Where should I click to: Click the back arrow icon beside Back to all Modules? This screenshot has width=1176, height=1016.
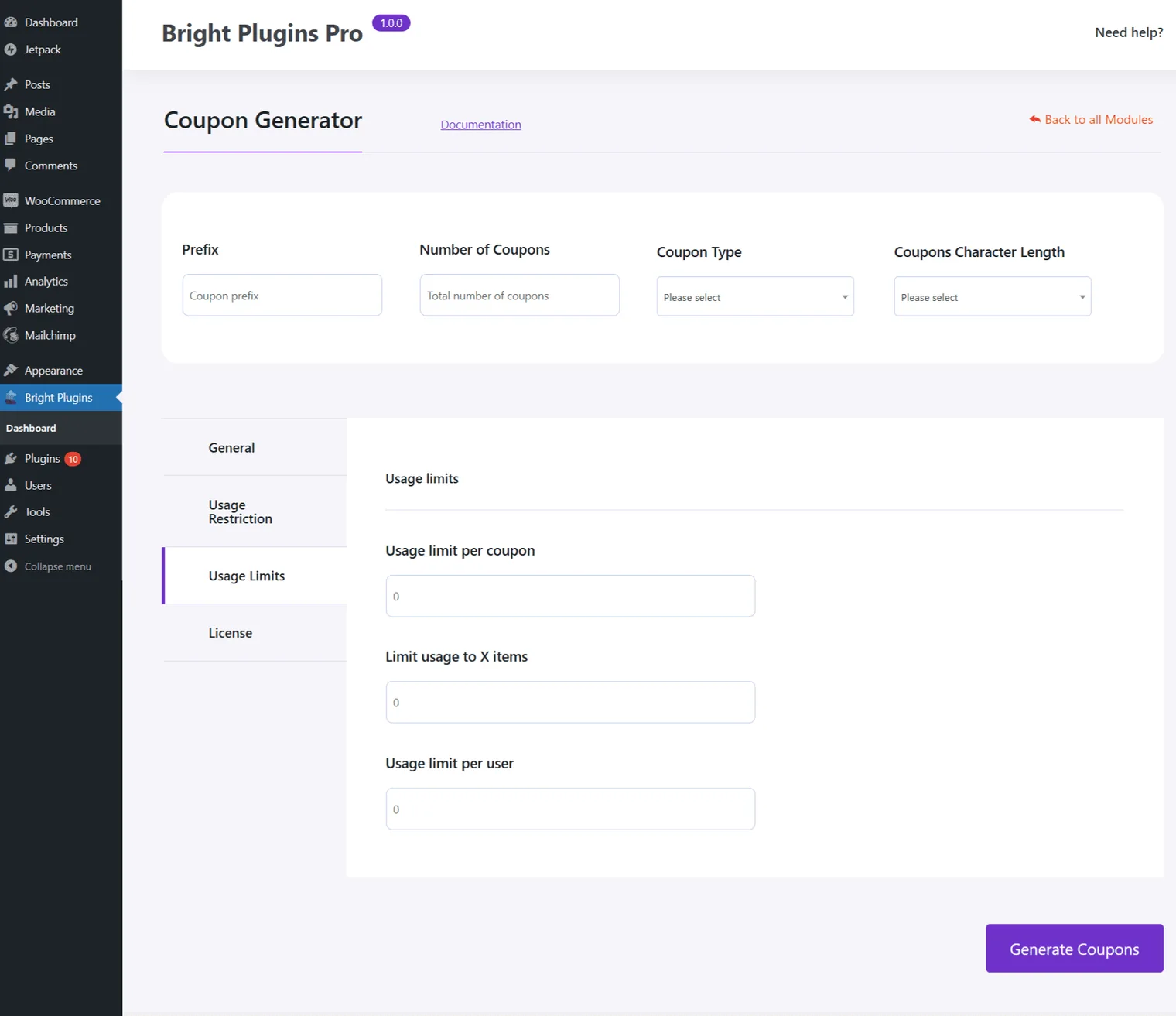[1034, 119]
